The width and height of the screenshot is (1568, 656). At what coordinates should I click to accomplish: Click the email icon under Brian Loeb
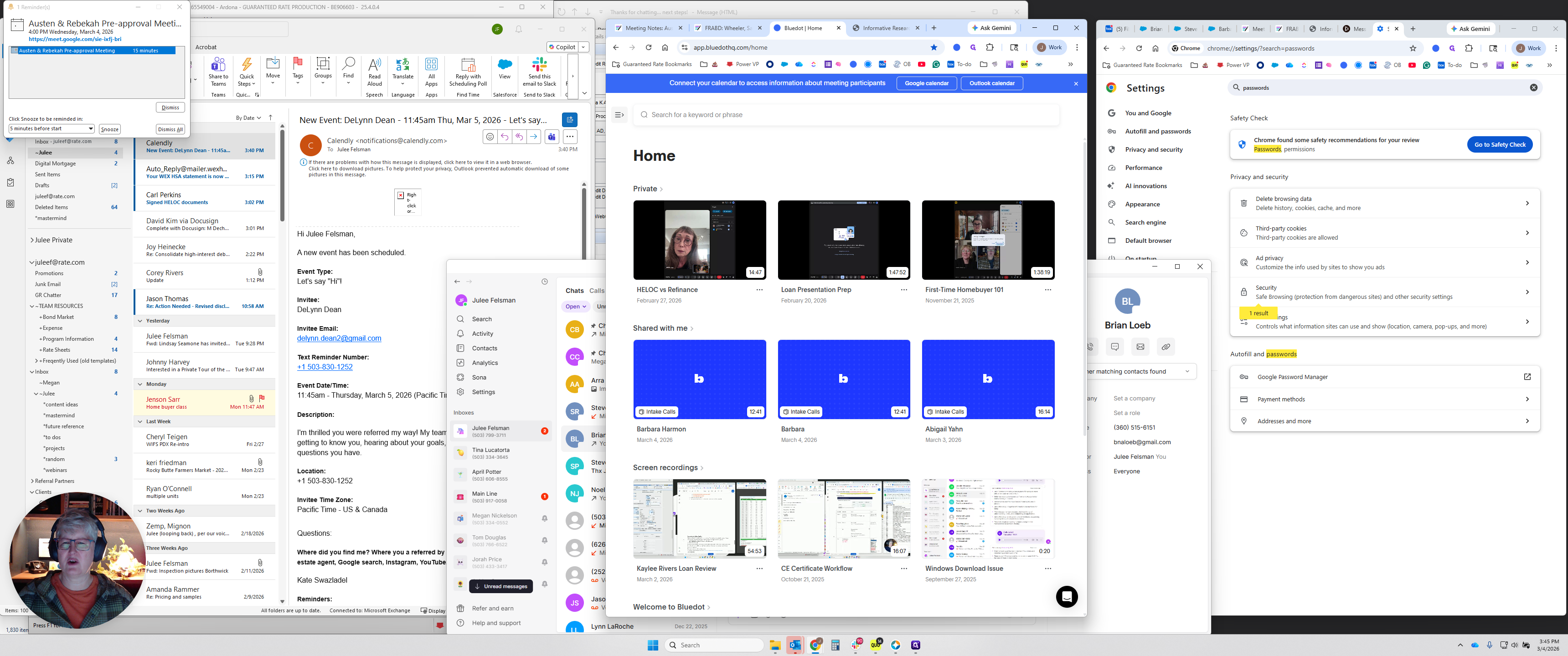pos(1140,347)
